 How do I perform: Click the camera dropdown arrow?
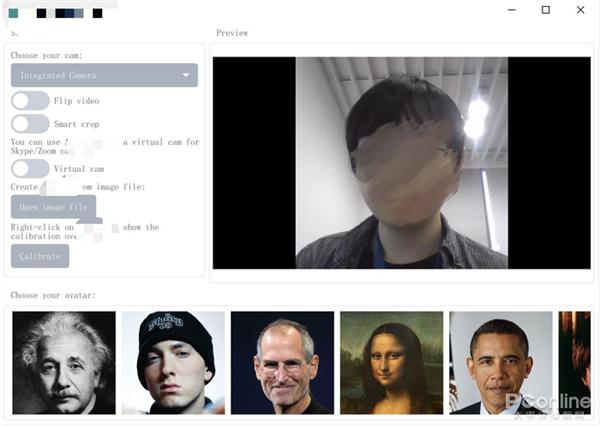click(186, 75)
